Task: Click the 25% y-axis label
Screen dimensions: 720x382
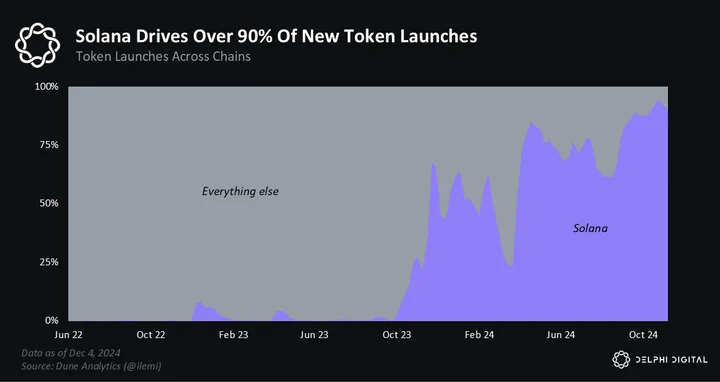Action: tap(49, 262)
